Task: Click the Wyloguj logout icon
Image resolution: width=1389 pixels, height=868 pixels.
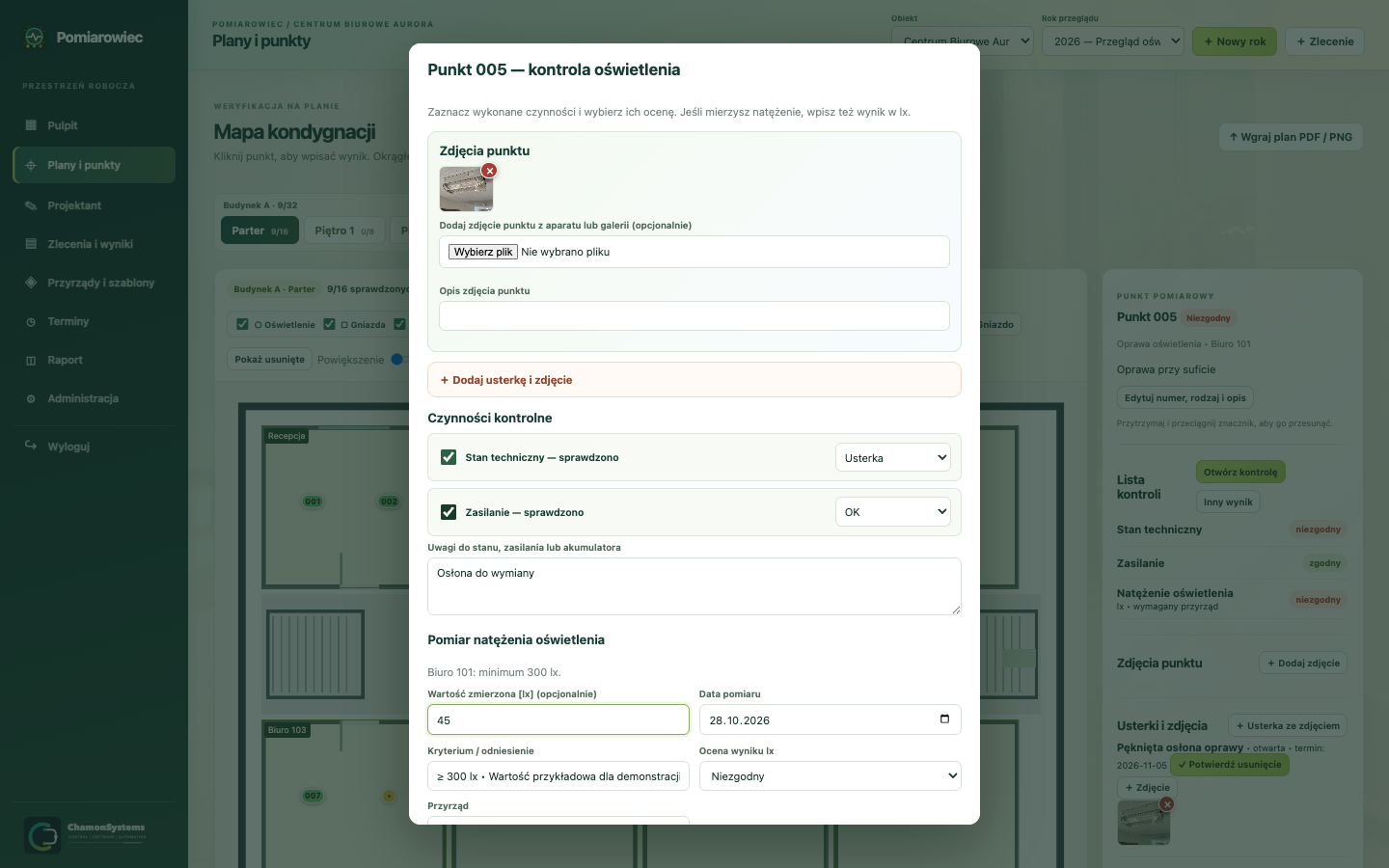Action: (x=31, y=446)
